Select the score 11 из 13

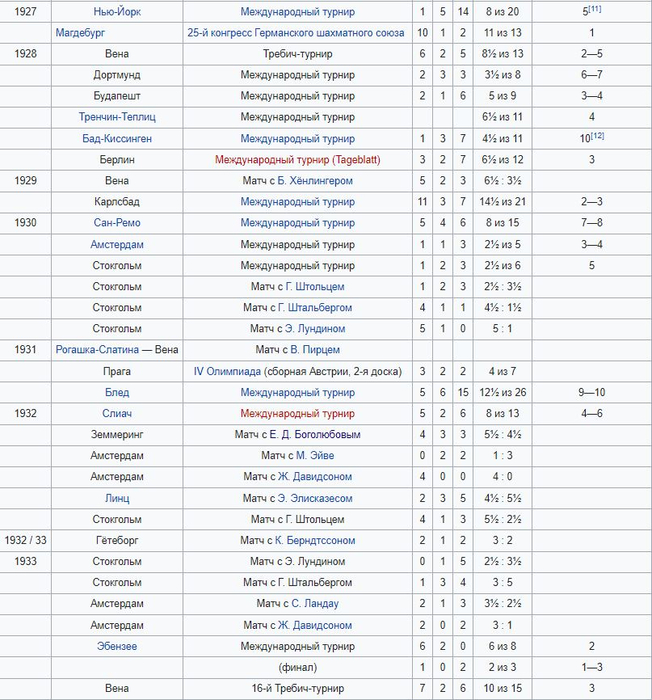502,33
